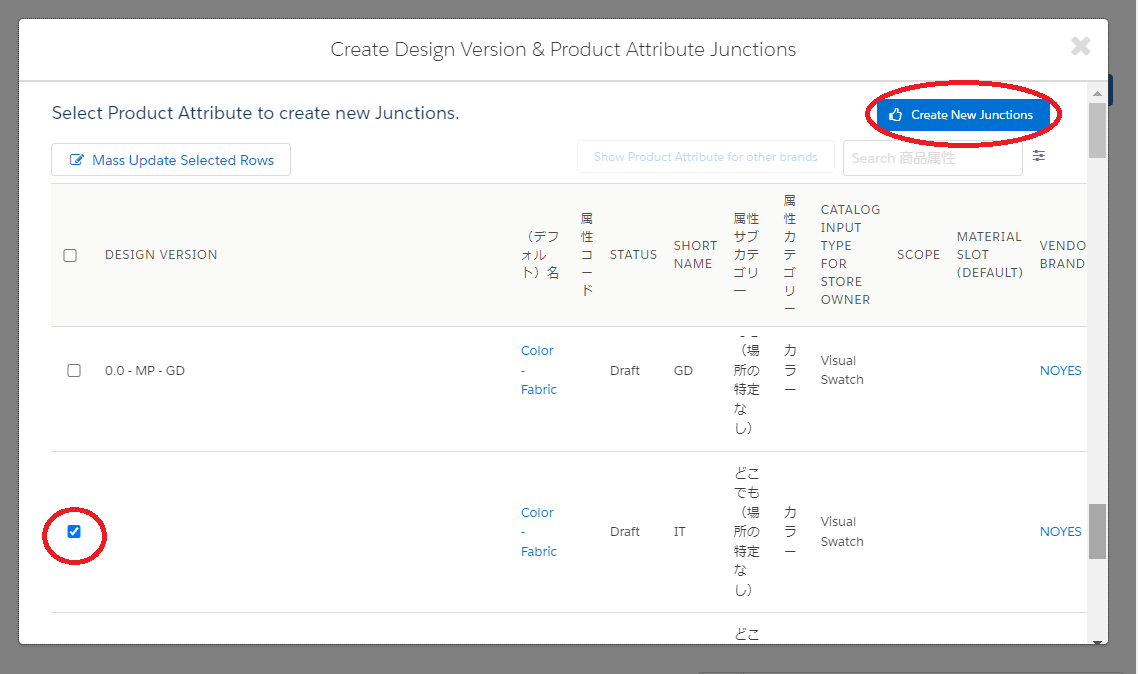Click the edit pencil icon on Mass Update
This screenshot has height=674, width=1138.
click(x=76, y=160)
